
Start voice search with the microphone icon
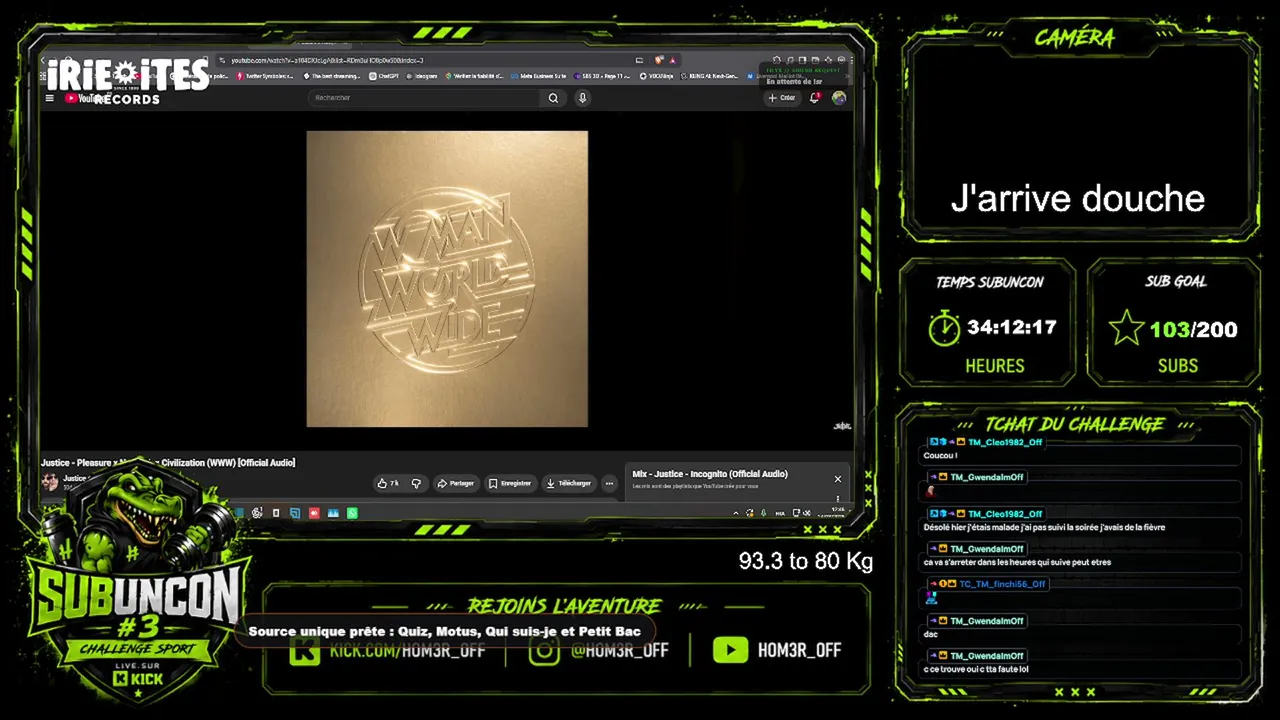click(582, 98)
